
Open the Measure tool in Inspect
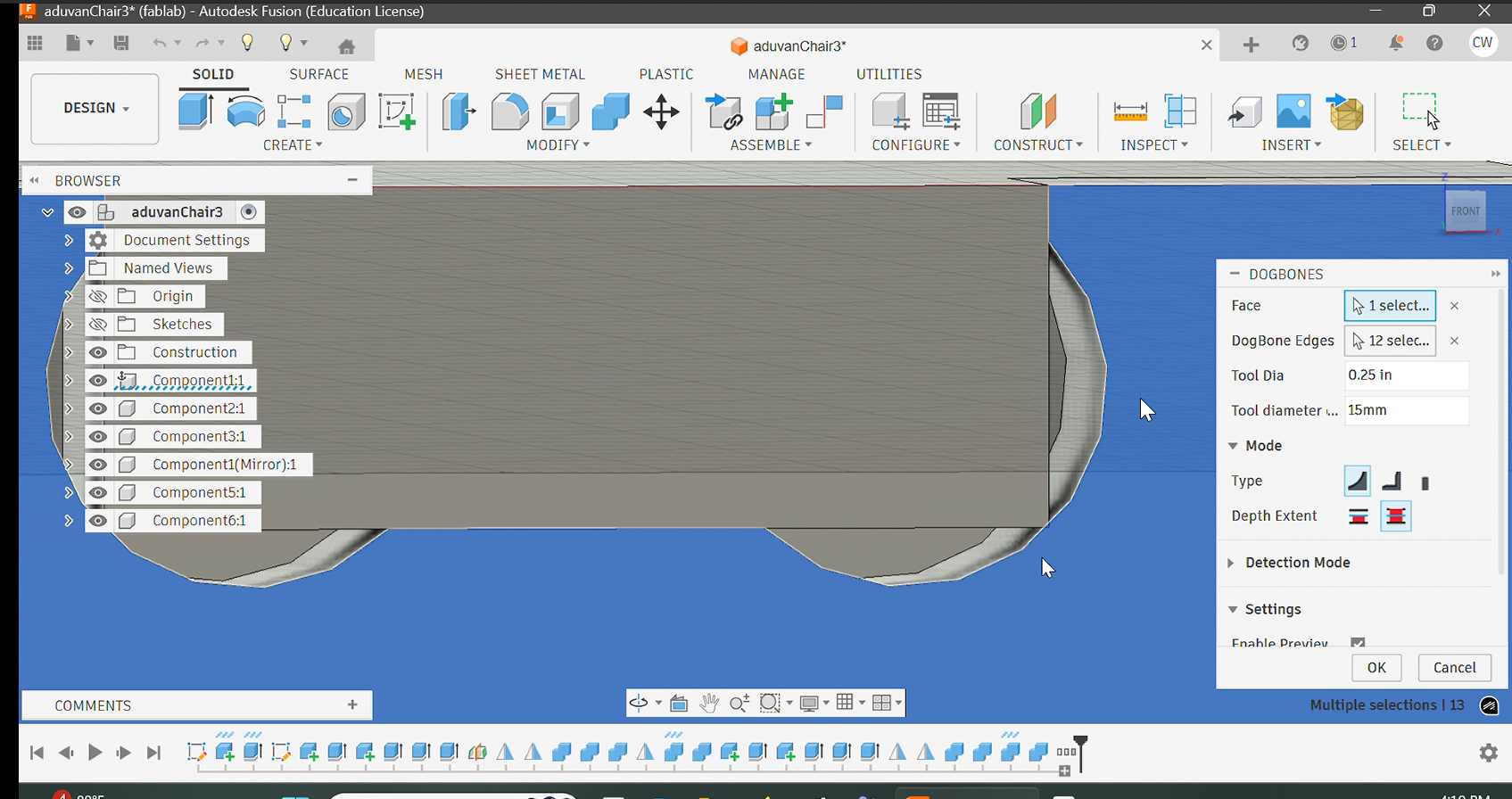1130,112
